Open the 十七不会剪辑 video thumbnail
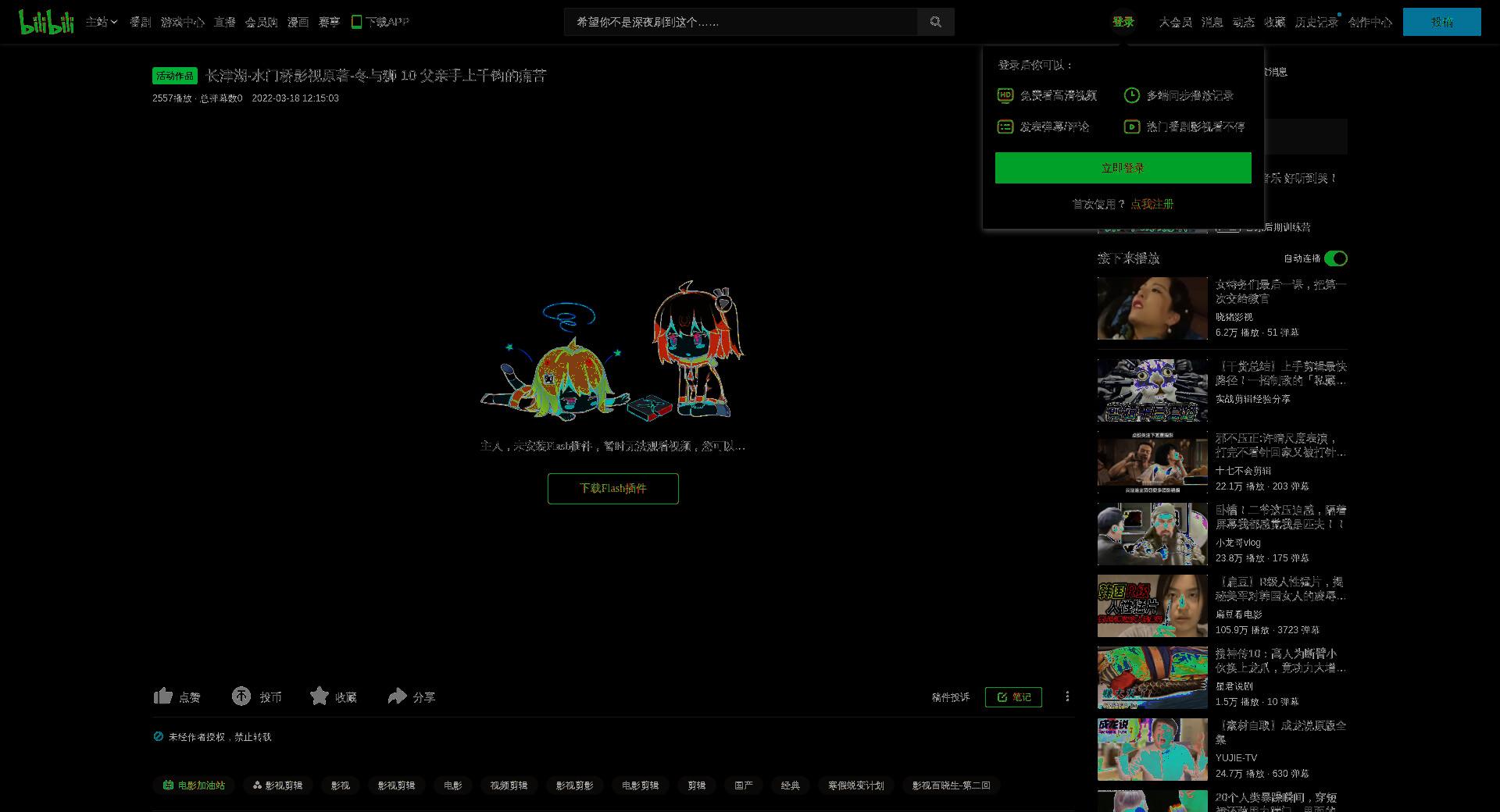Image resolution: width=1500 pixels, height=812 pixels. click(1152, 462)
